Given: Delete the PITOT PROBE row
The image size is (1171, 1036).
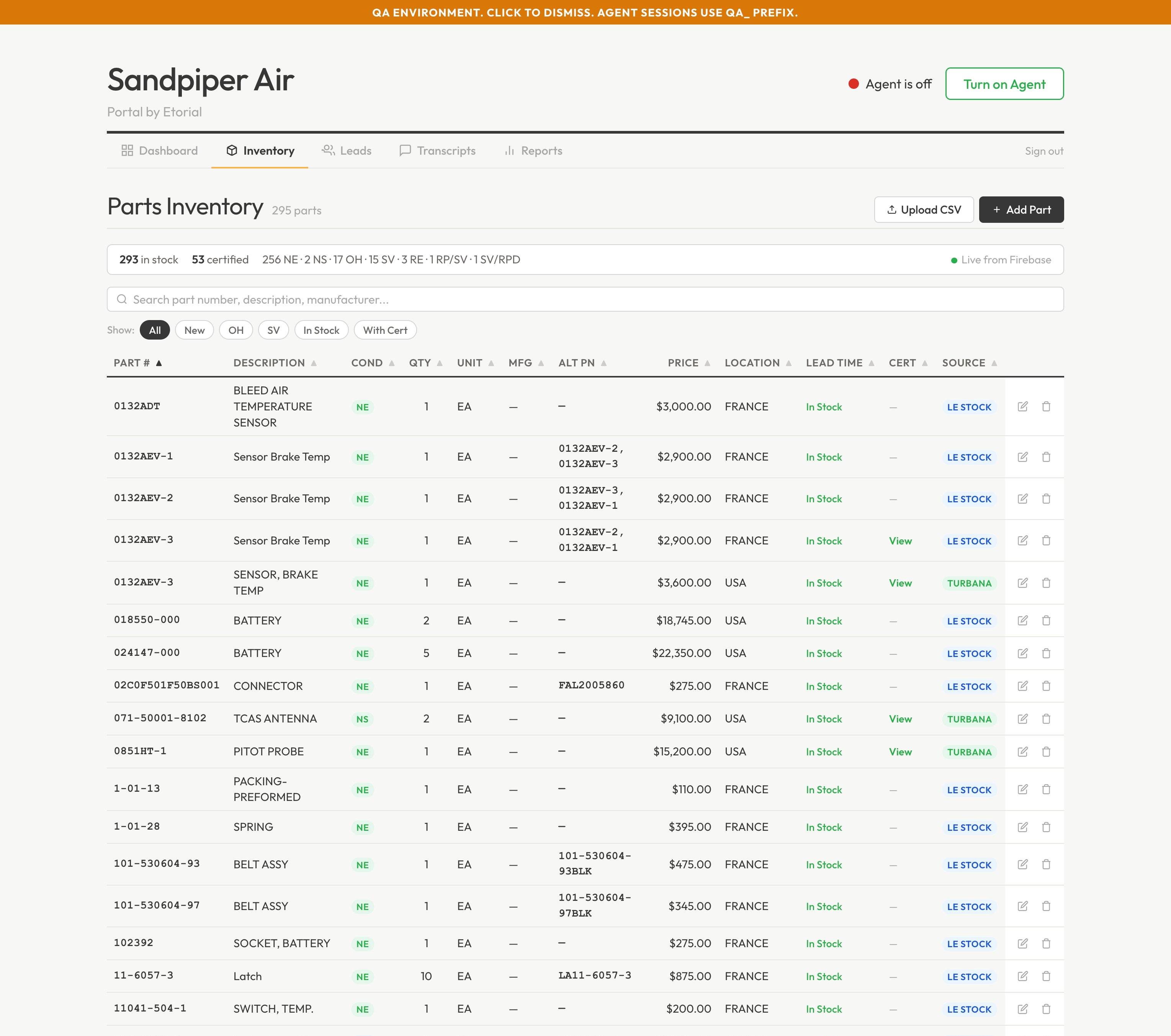Looking at the screenshot, I should point(1046,752).
